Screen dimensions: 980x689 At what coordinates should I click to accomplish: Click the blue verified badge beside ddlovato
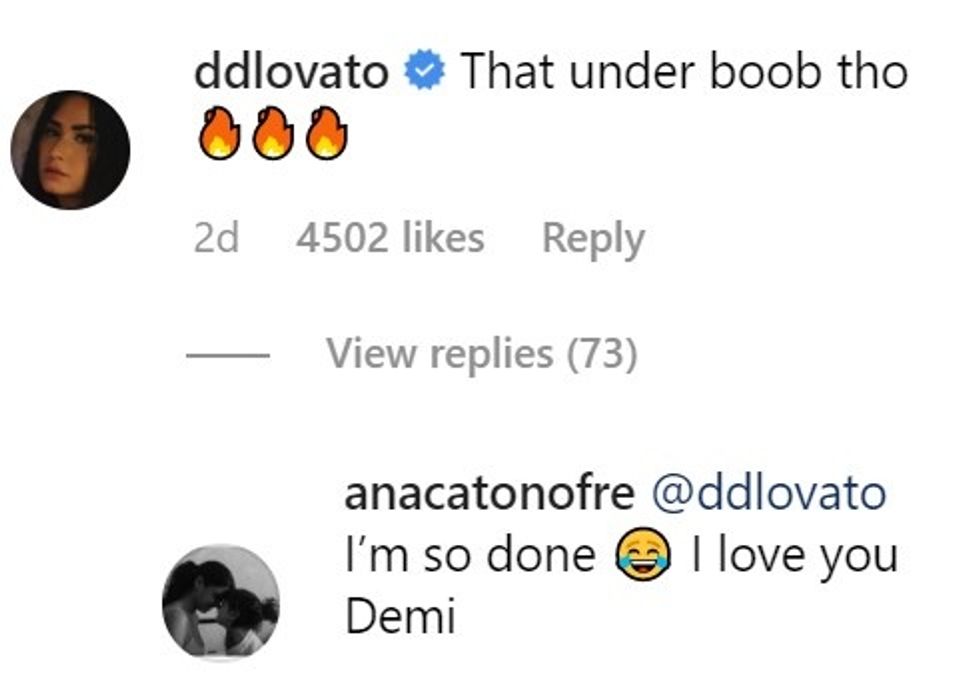pyautogui.click(x=424, y=72)
